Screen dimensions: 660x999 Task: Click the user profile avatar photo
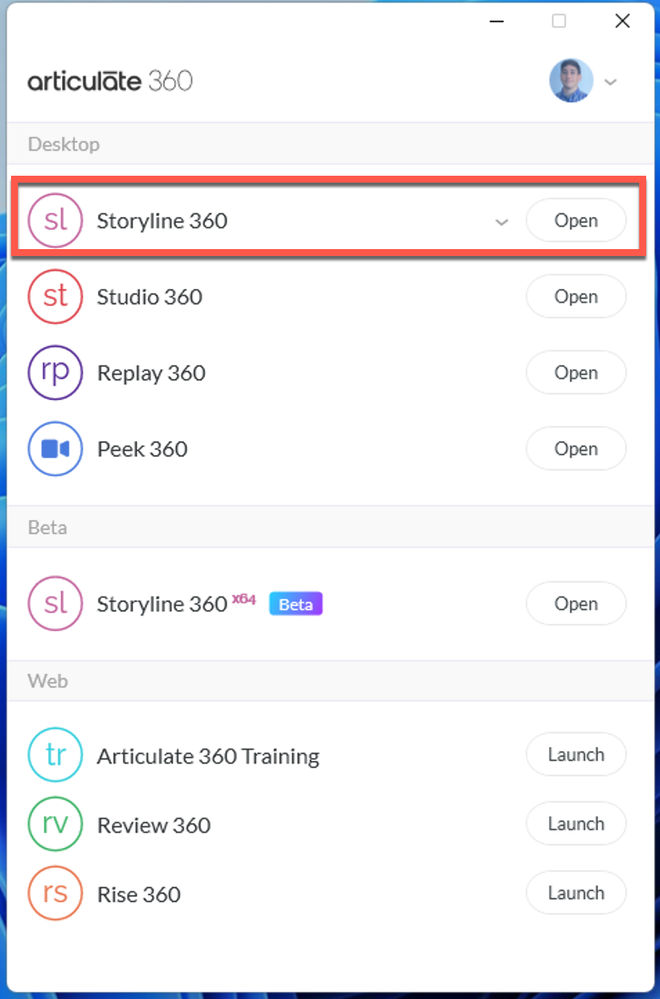pos(571,81)
